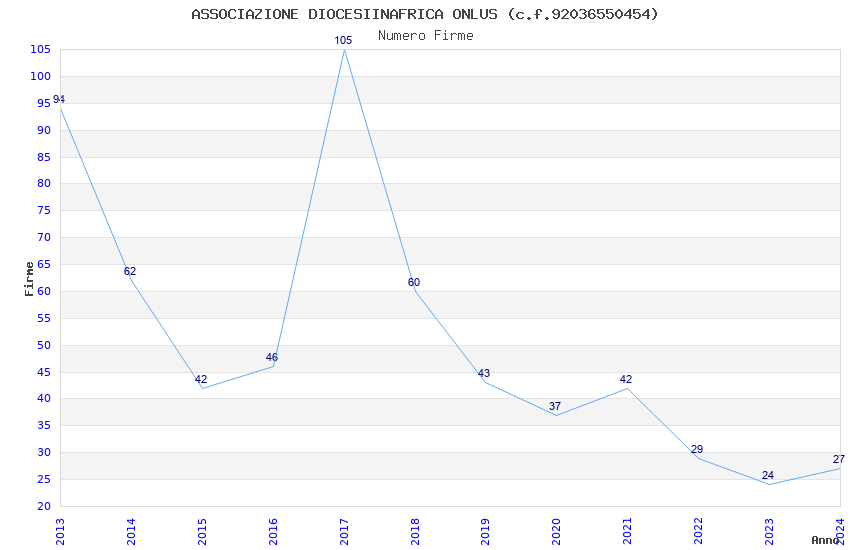The height and width of the screenshot is (550, 850).
Task: Click the 2016 year tick label
Action: click(273, 532)
